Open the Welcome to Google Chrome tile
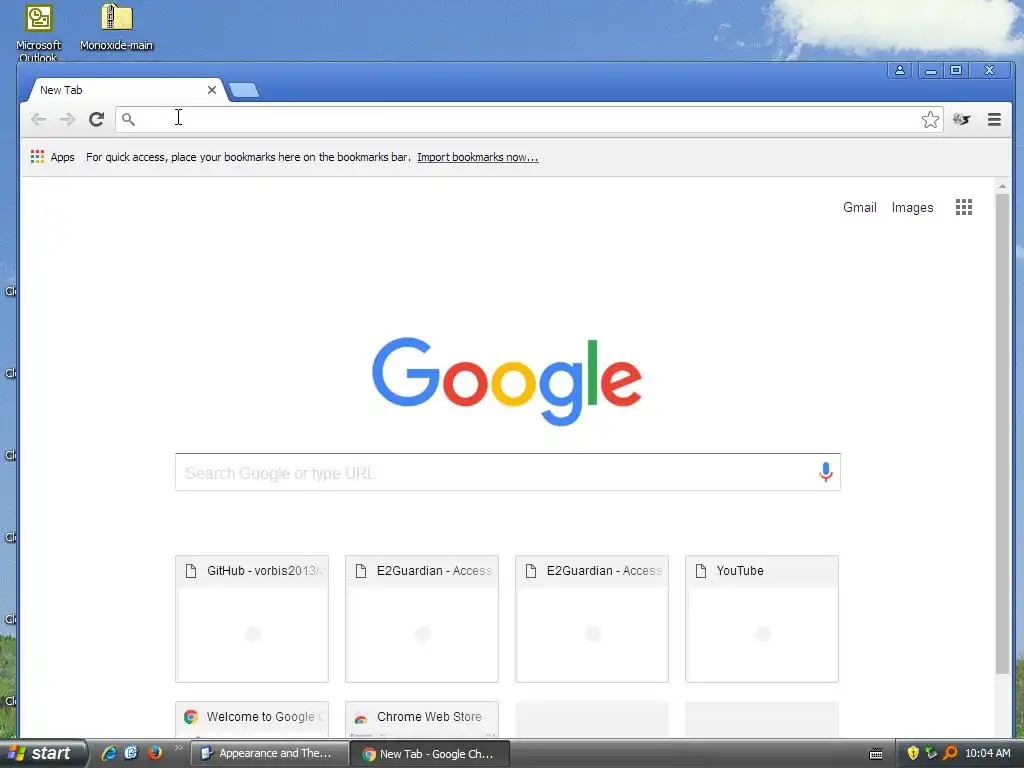The width and height of the screenshot is (1024, 768). [x=252, y=719]
